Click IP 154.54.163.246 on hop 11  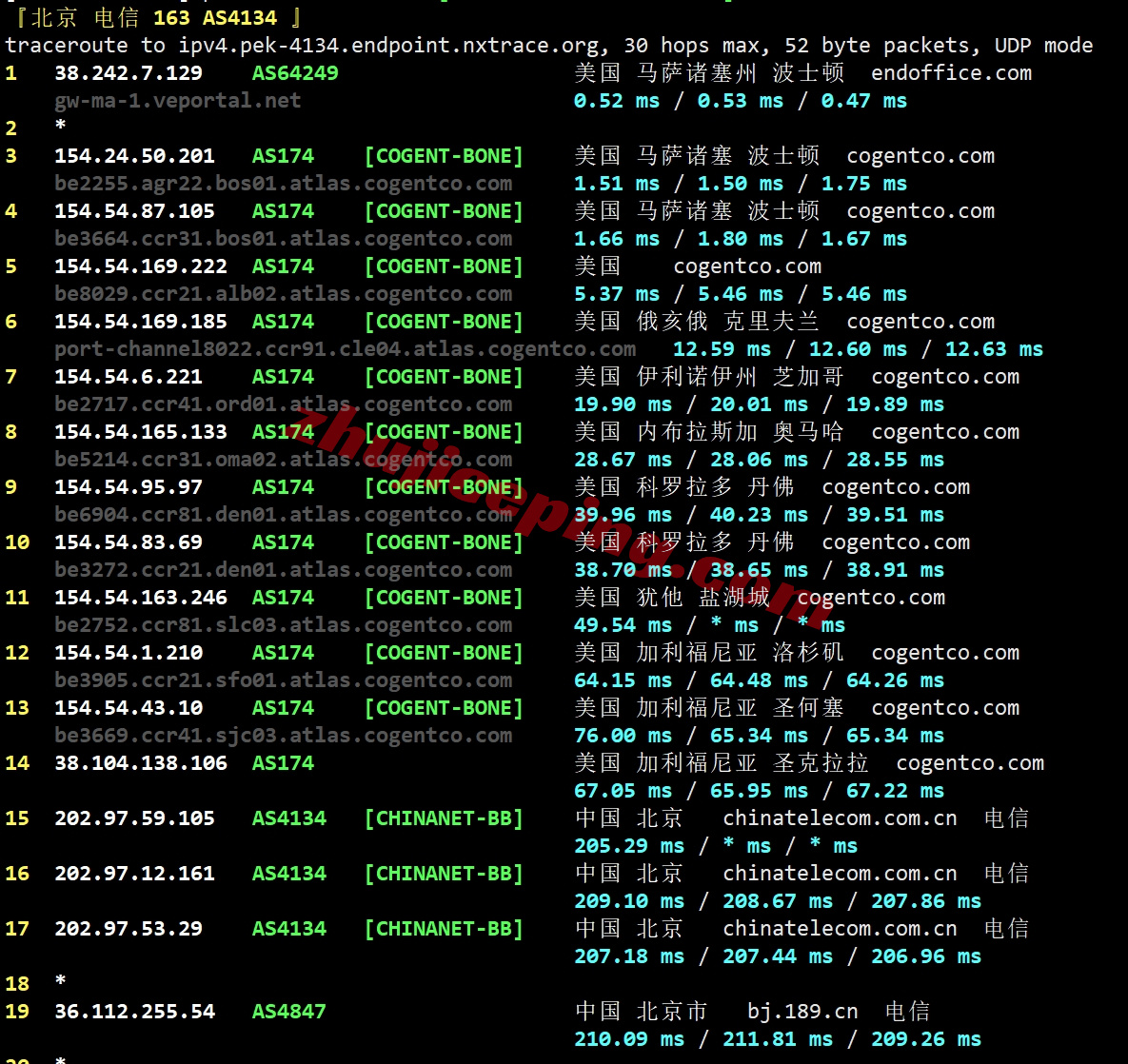click(x=140, y=597)
